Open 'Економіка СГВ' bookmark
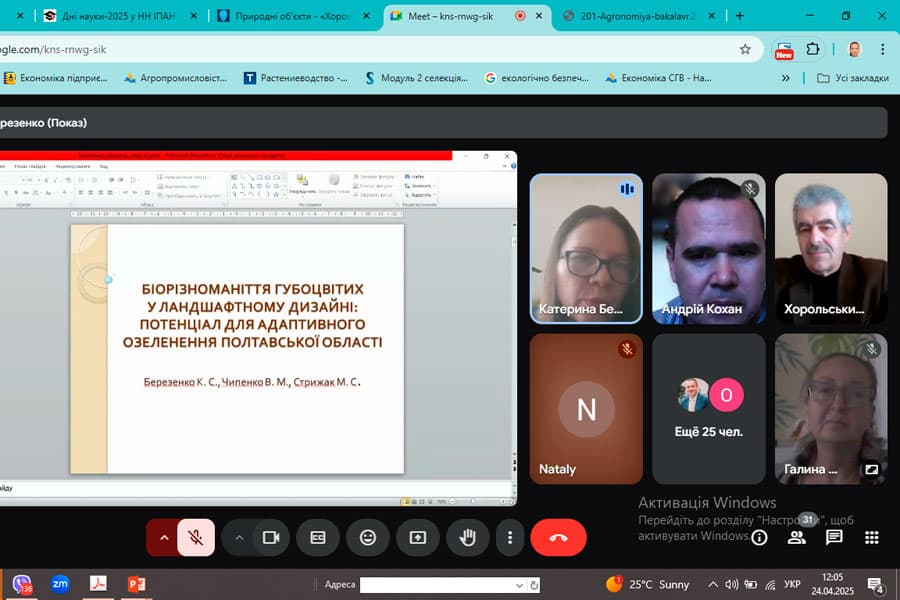 tap(658, 78)
